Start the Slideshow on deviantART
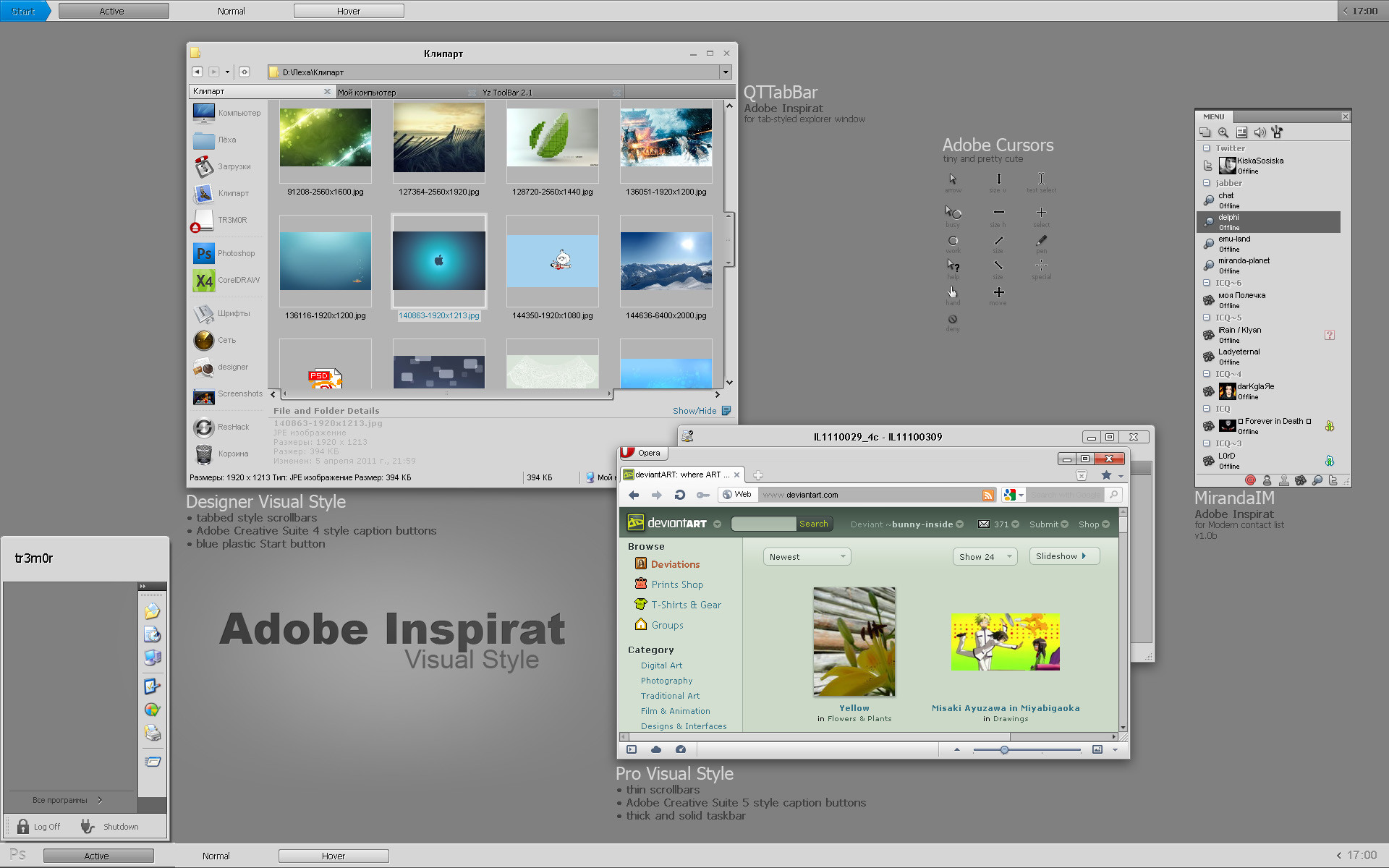Viewport: 1389px width, 868px height. point(1064,556)
